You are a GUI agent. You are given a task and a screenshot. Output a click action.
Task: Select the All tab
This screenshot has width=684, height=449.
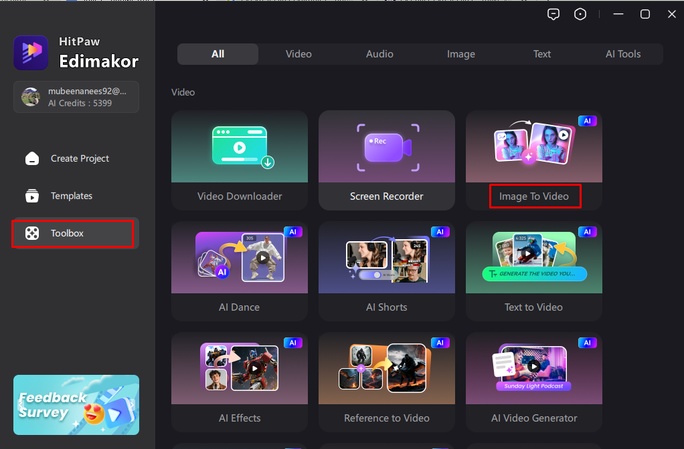pyautogui.click(x=218, y=54)
